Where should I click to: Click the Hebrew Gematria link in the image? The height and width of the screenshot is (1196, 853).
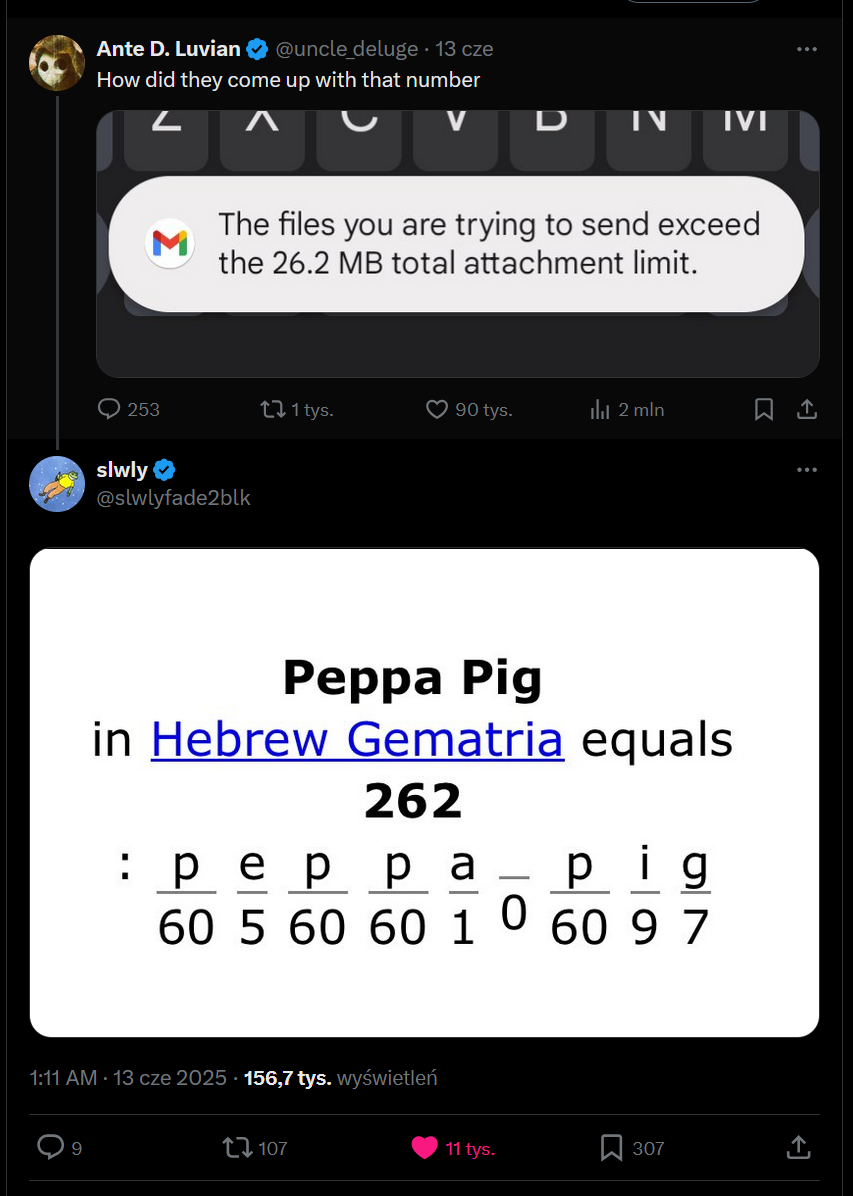pyautogui.click(x=357, y=740)
